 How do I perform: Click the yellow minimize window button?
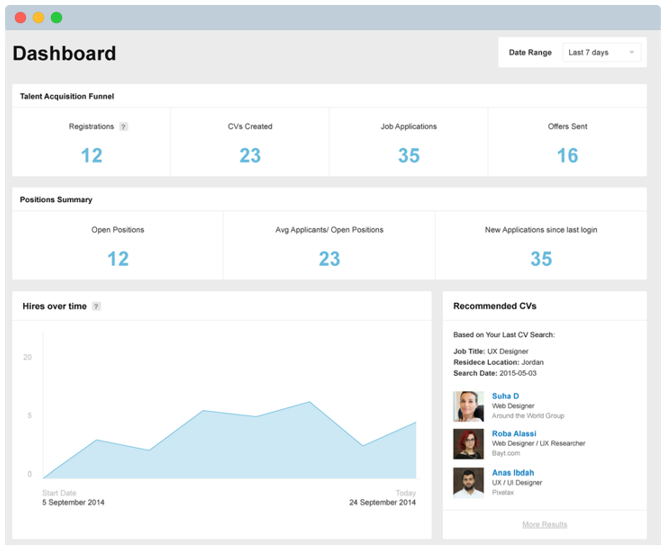(x=38, y=17)
